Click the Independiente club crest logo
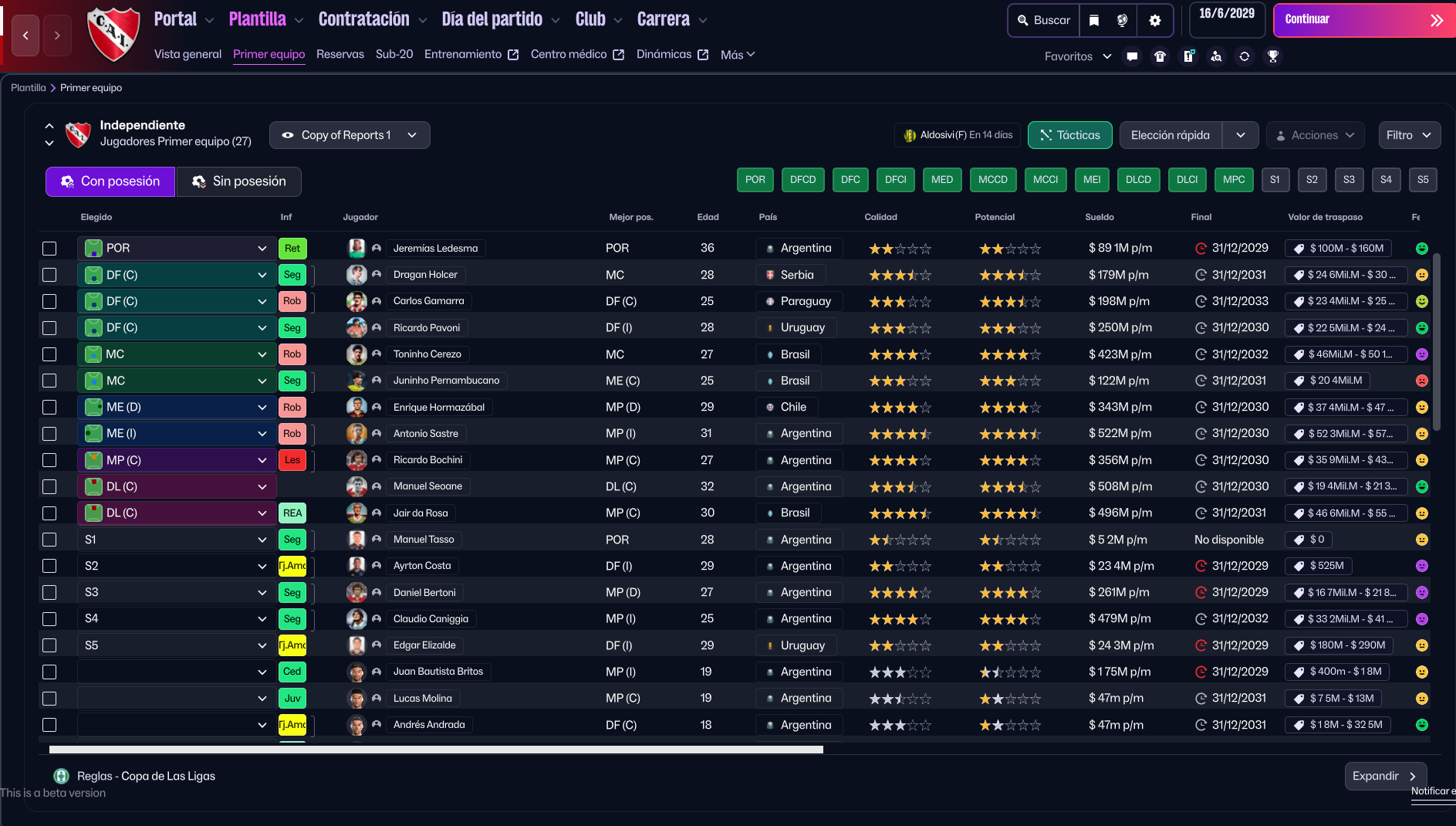The height and width of the screenshot is (826, 1456). tap(113, 34)
